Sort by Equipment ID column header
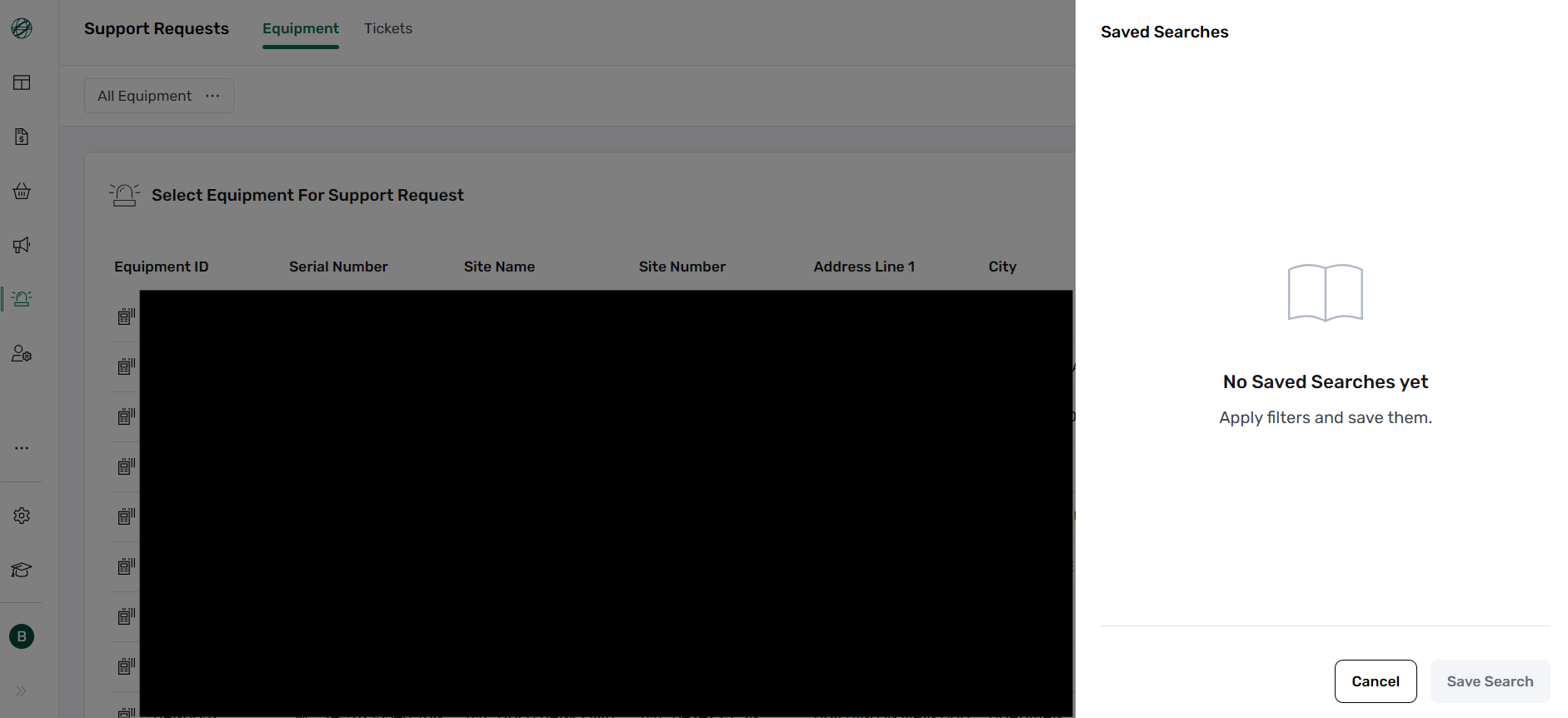1568x718 pixels. (x=162, y=267)
